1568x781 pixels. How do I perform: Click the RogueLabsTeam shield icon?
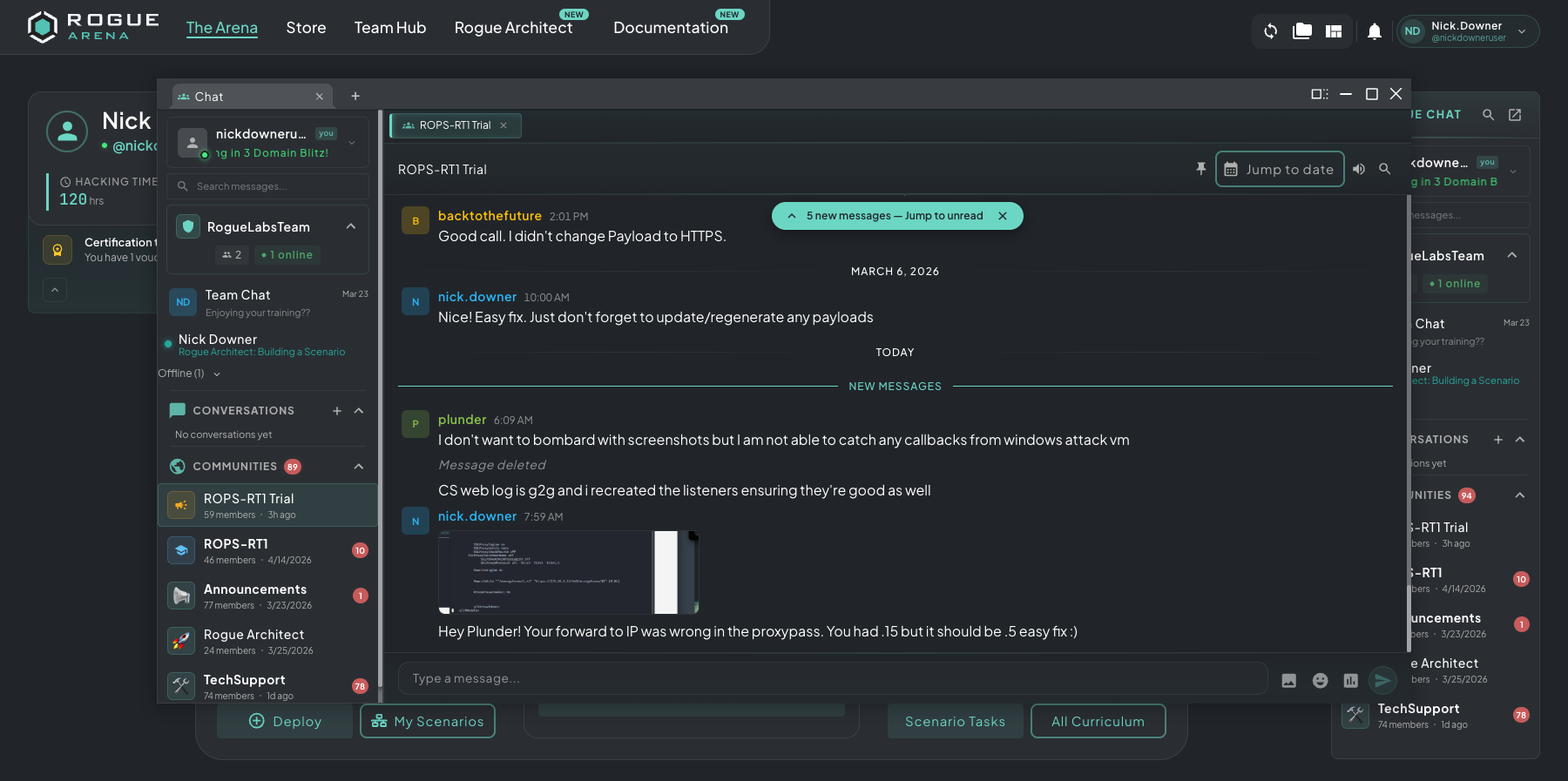(187, 226)
